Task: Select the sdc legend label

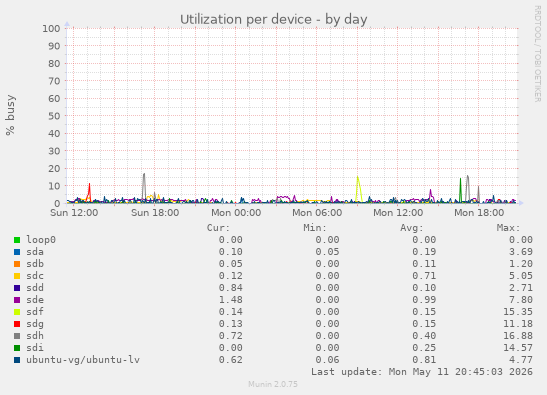Action: (x=35, y=276)
